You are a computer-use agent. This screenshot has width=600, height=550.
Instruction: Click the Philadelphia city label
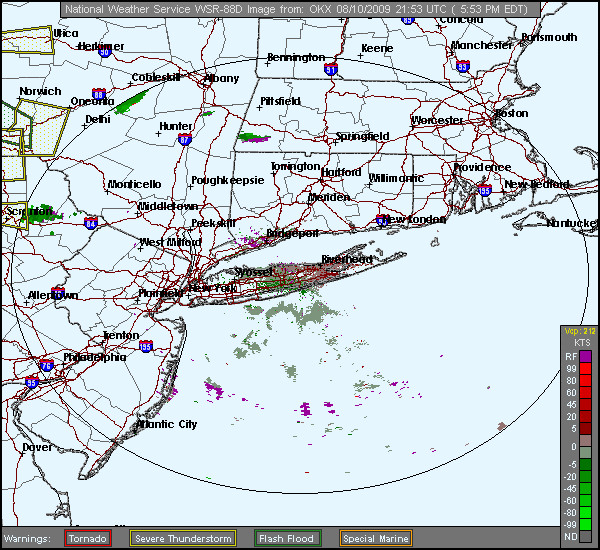95,357
